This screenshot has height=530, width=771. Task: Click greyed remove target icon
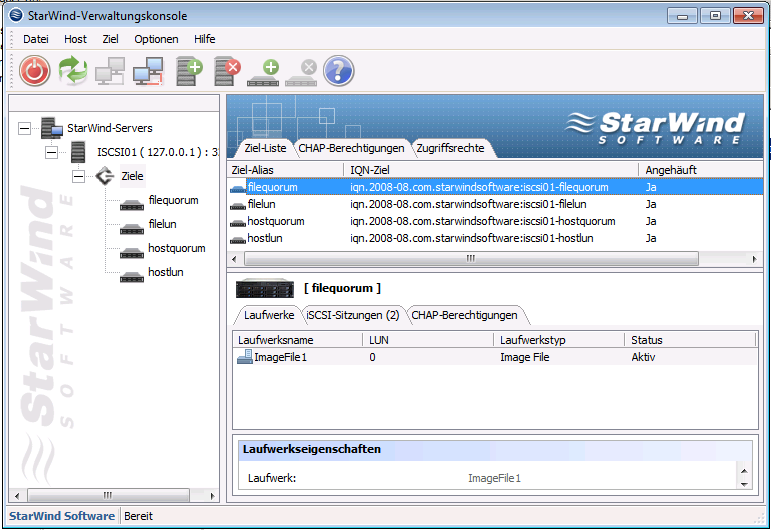point(301,73)
